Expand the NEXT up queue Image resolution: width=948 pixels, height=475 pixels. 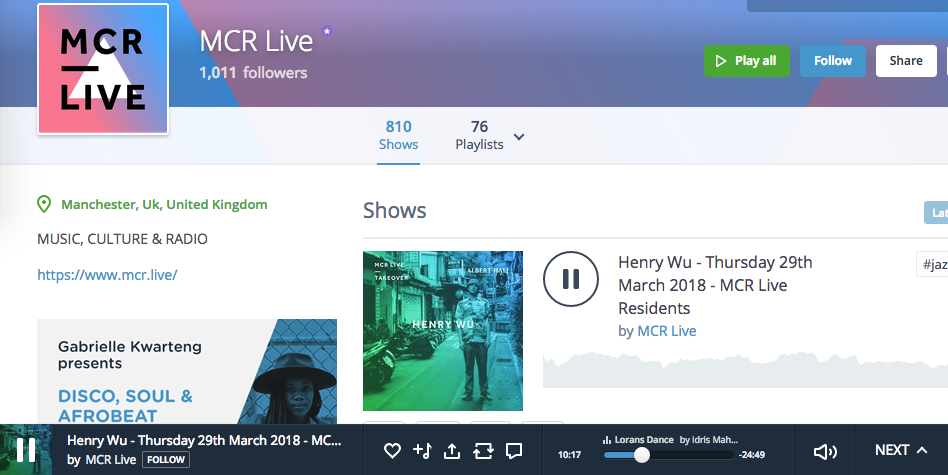900,450
